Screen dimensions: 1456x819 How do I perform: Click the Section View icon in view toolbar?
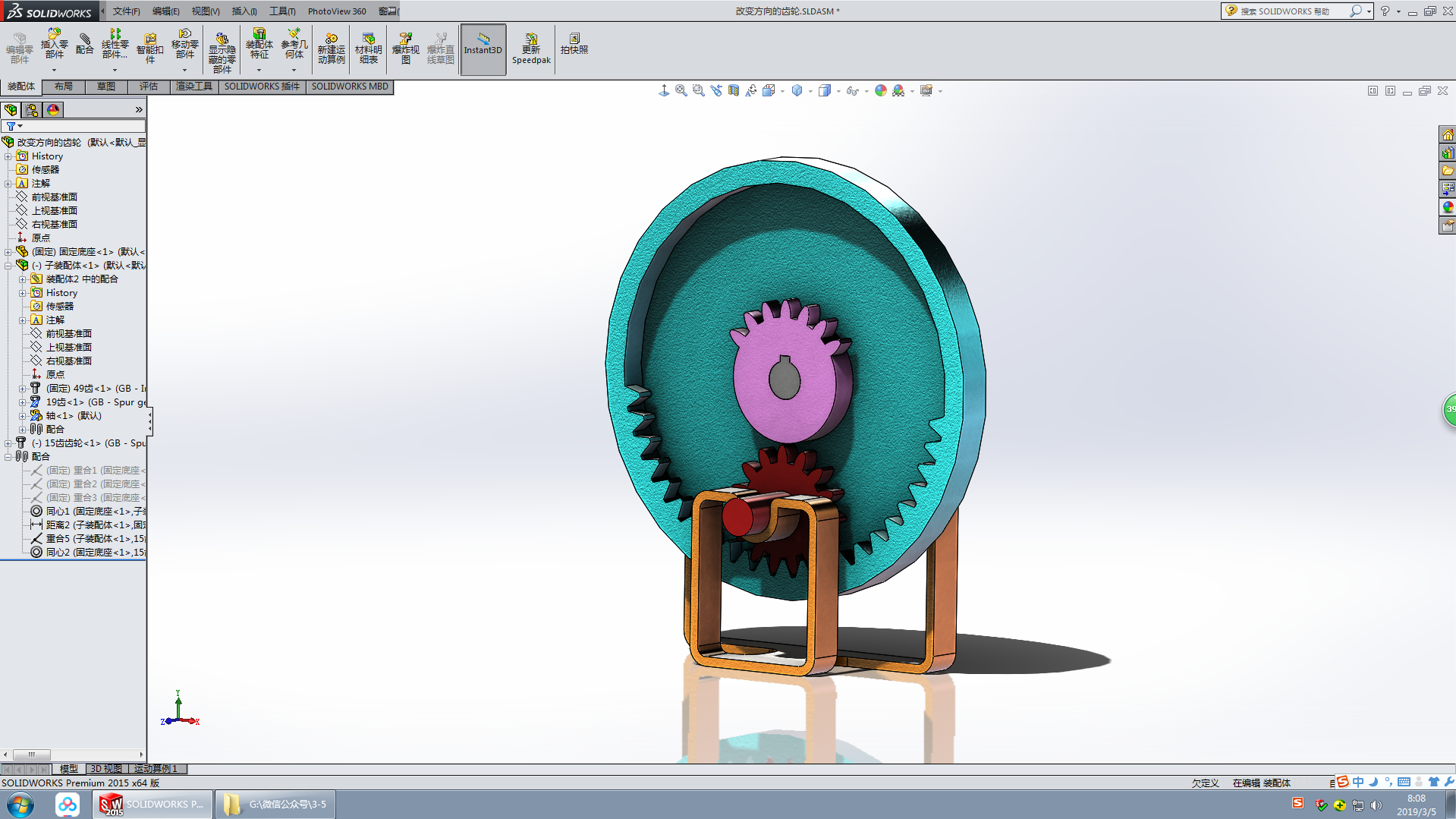point(734,91)
